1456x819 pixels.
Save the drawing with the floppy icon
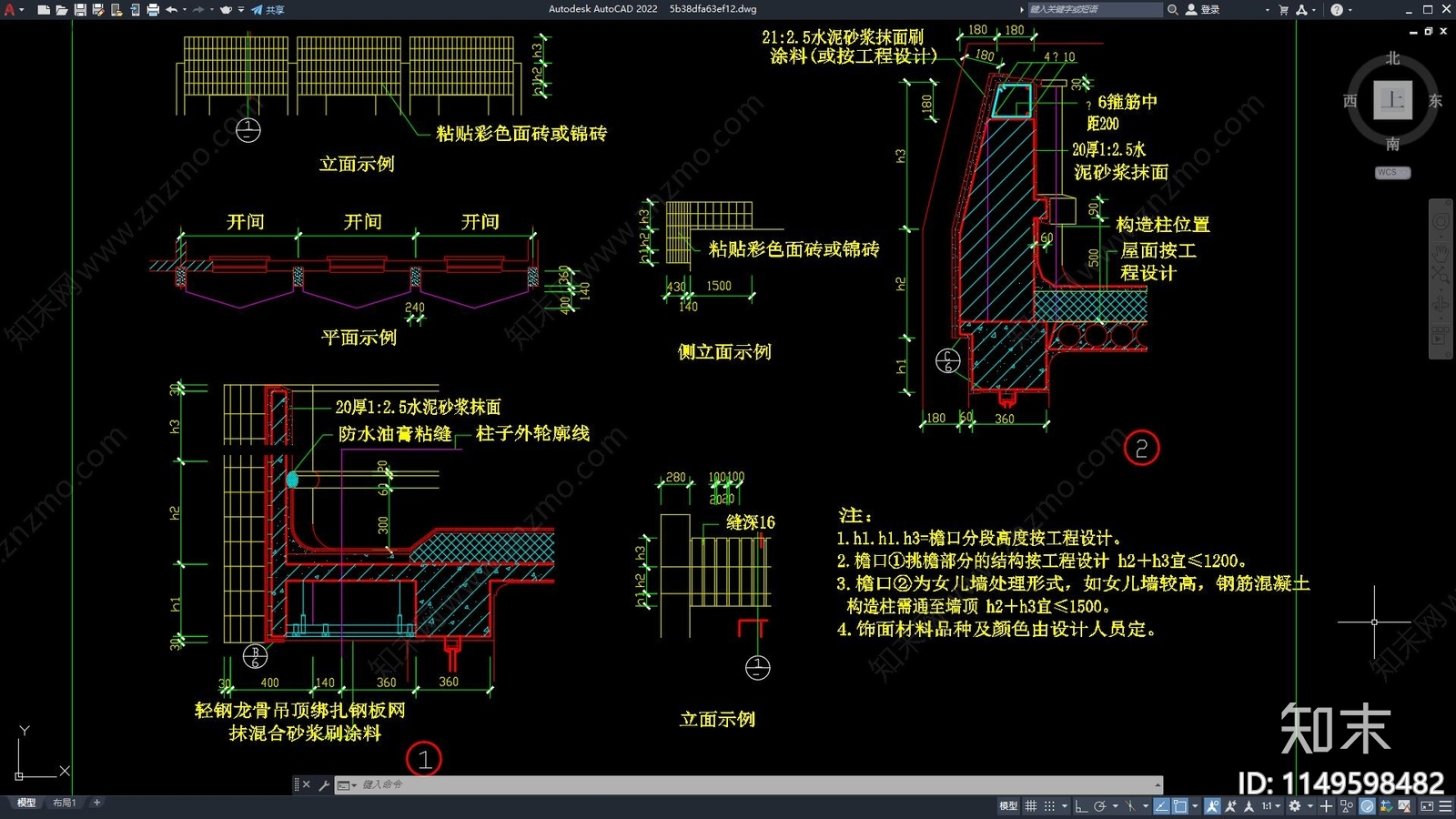[80, 9]
